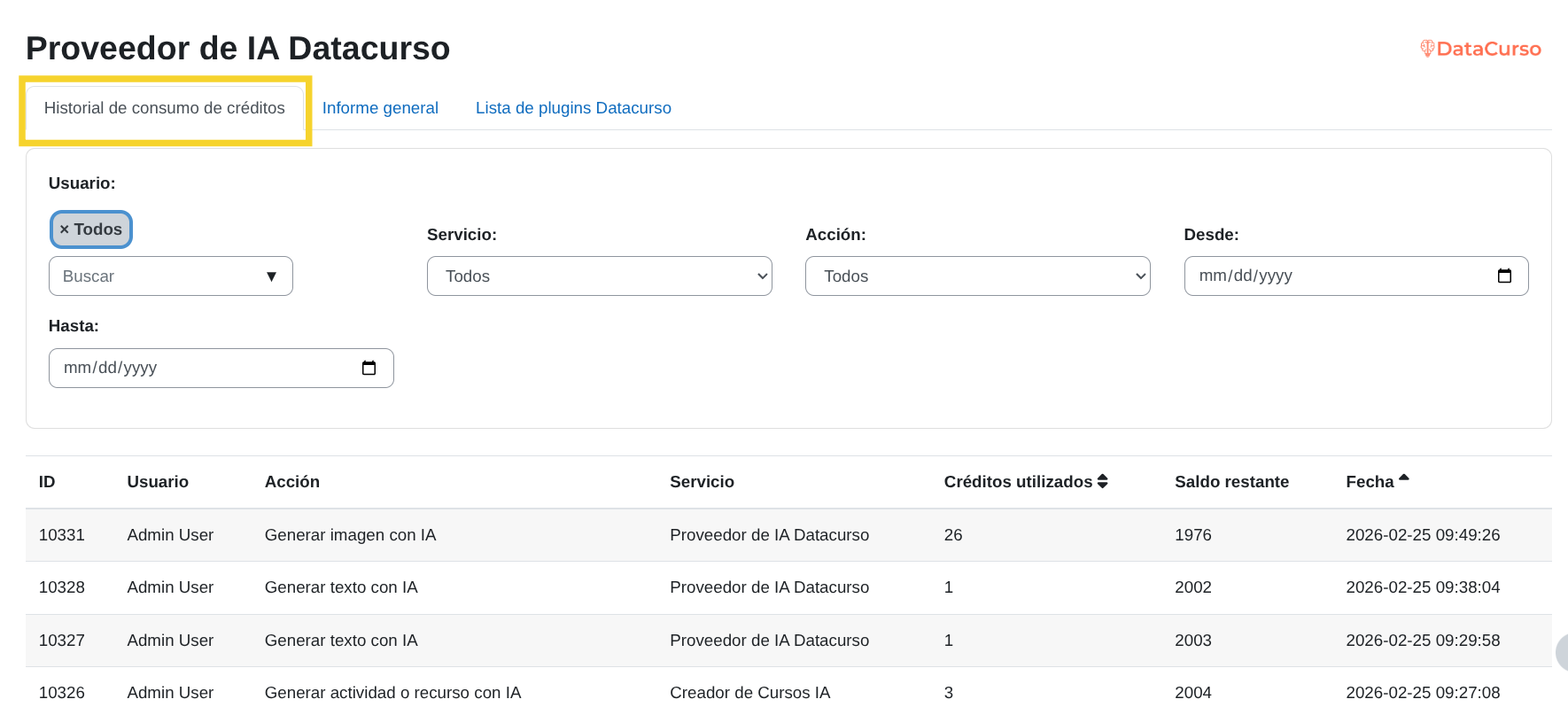
Task: Open Lista de plugins Datacurso tab
Action: pyautogui.click(x=573, y=108)
